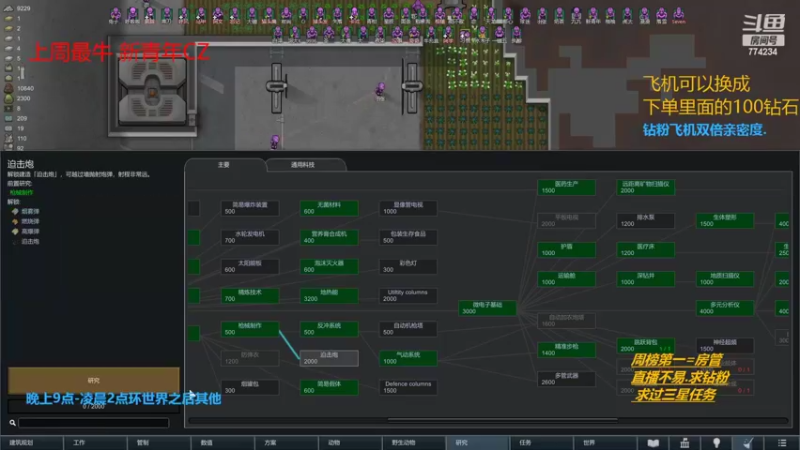800x450 pixels.
Task: Open the 建筑规划 architect menu
Action: coord(32,443)
